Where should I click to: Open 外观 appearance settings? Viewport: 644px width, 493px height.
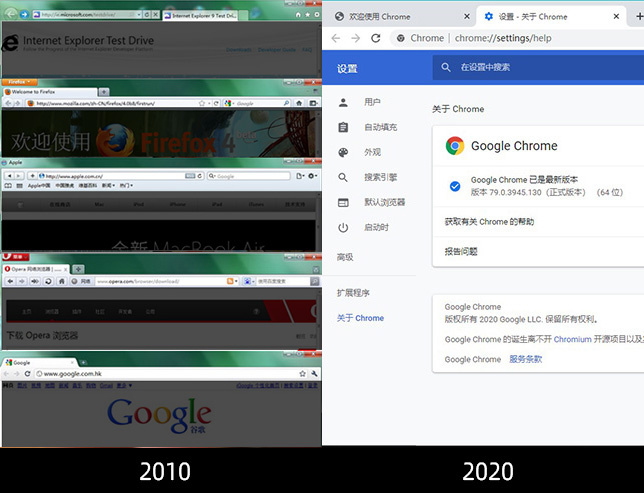point(372,152)
